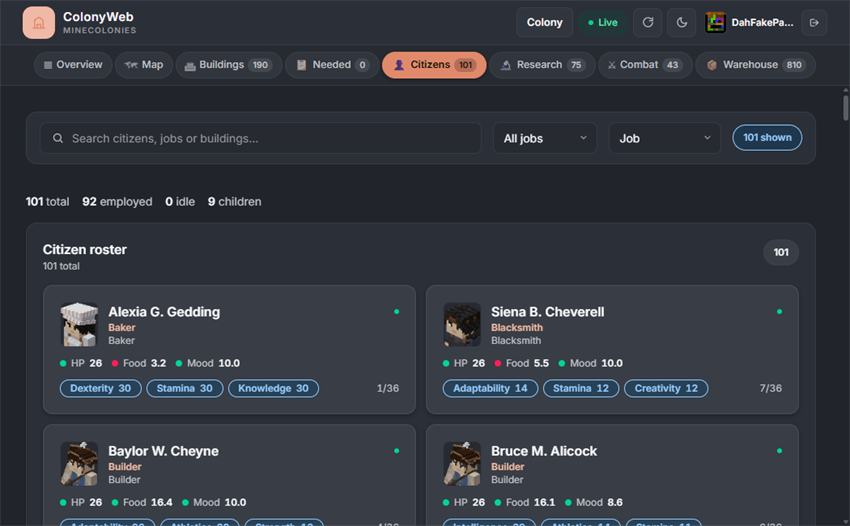Click the 101 shown badge

tap(767, 138)
